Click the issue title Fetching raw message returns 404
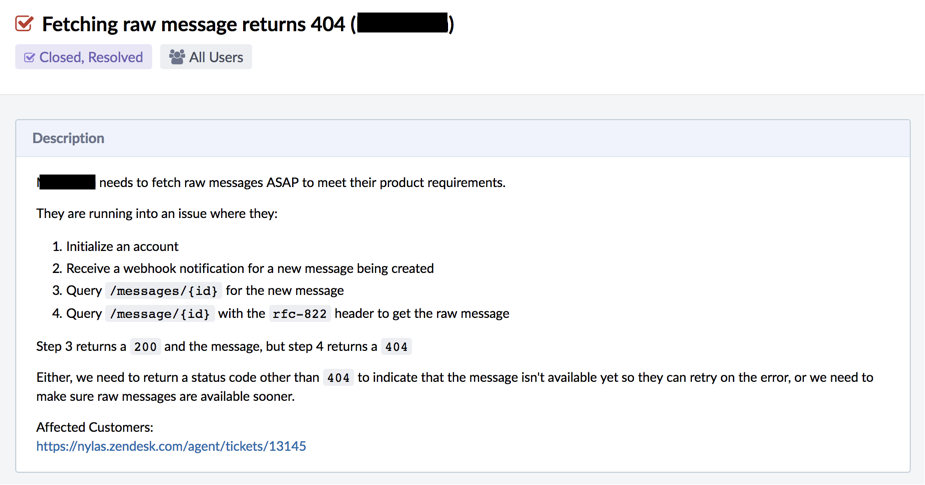925x485 pixels. pyautogui.click(x=193, y=24)
